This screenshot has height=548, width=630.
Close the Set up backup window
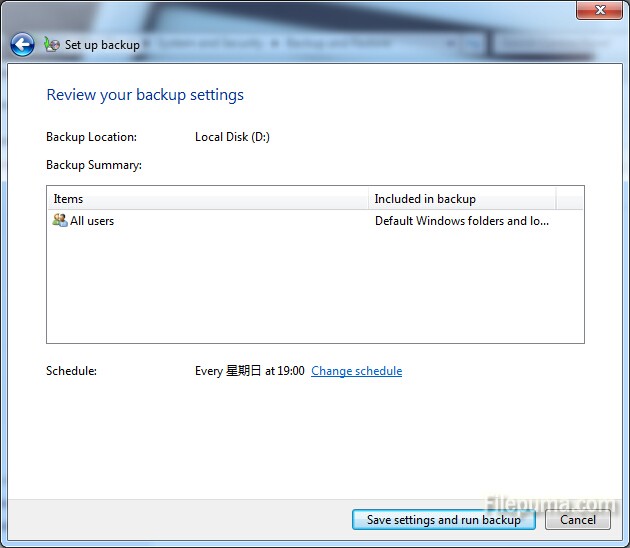(x=599, y=10)
